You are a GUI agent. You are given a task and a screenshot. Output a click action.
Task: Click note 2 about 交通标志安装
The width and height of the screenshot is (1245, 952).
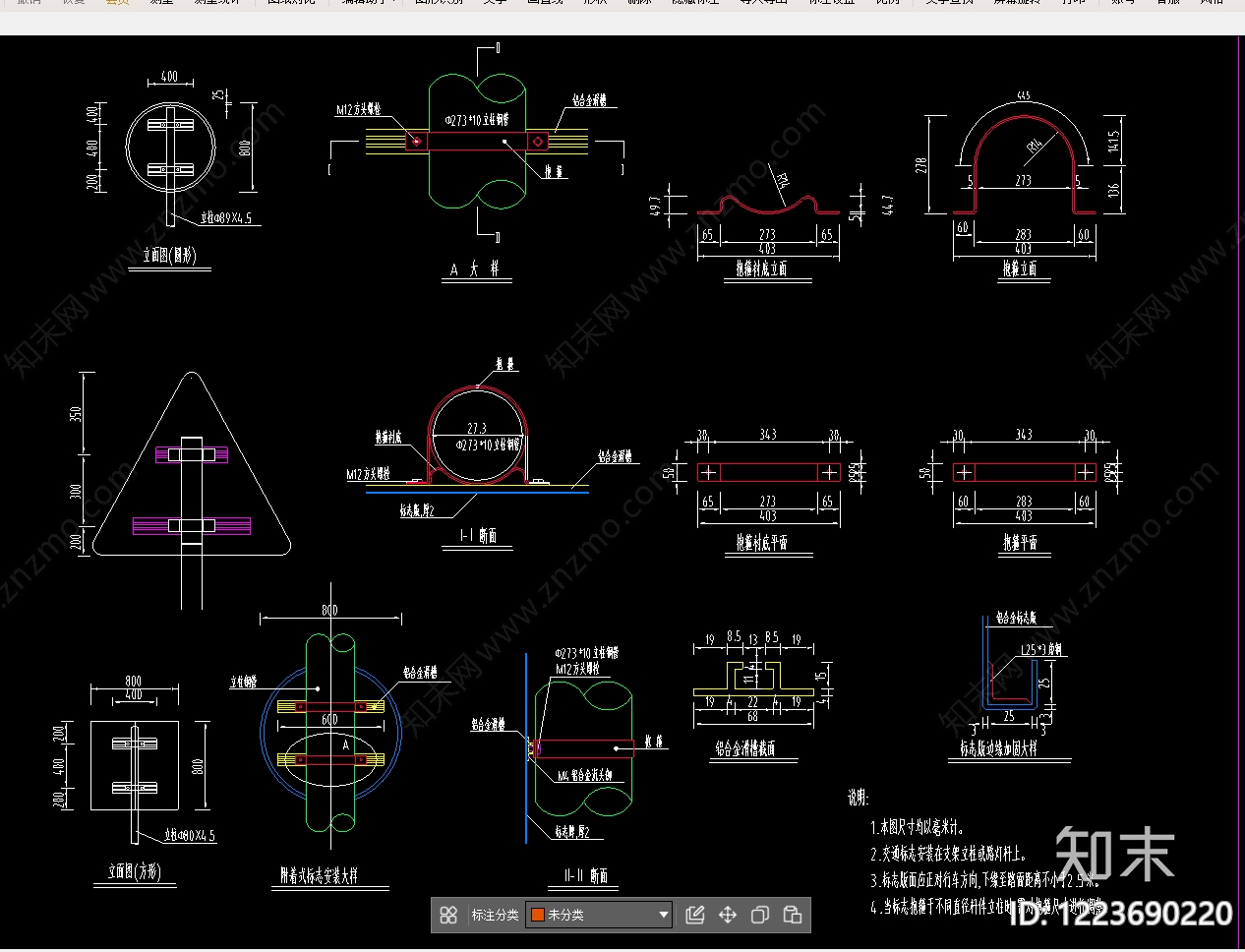pos(949,855)
